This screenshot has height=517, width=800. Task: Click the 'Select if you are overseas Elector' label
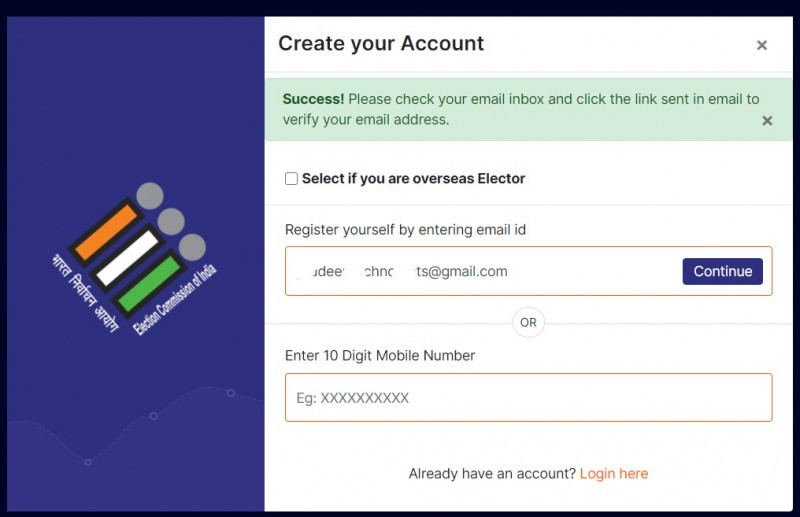[x=413, y=179]
